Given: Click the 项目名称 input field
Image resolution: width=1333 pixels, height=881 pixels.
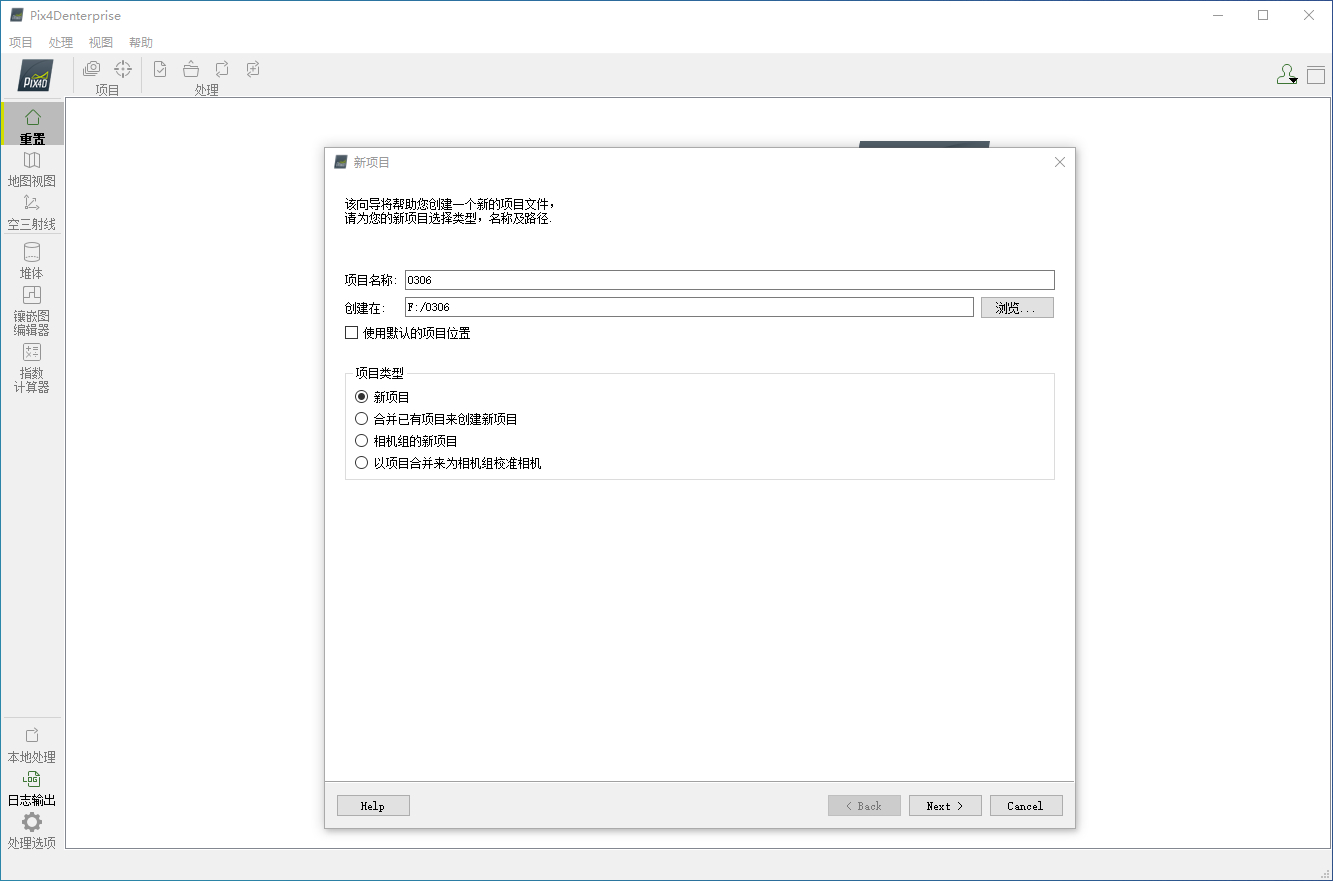Looking at the screenshot, I should (x=730, y=280).
